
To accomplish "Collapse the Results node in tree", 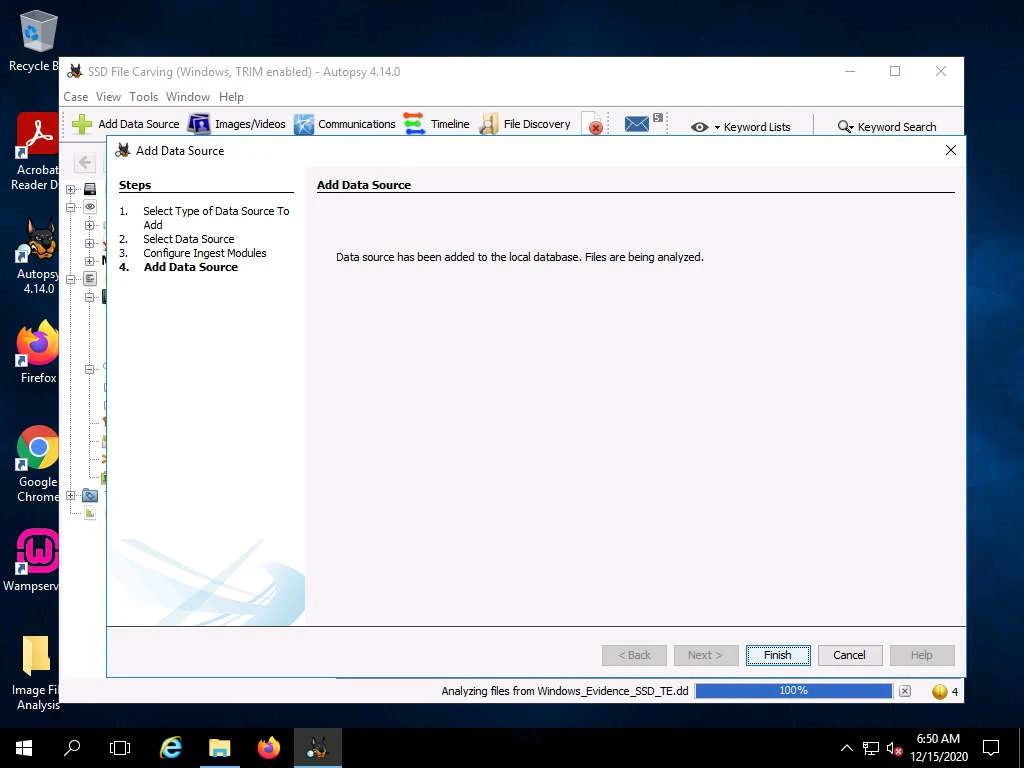I will 71,279.
